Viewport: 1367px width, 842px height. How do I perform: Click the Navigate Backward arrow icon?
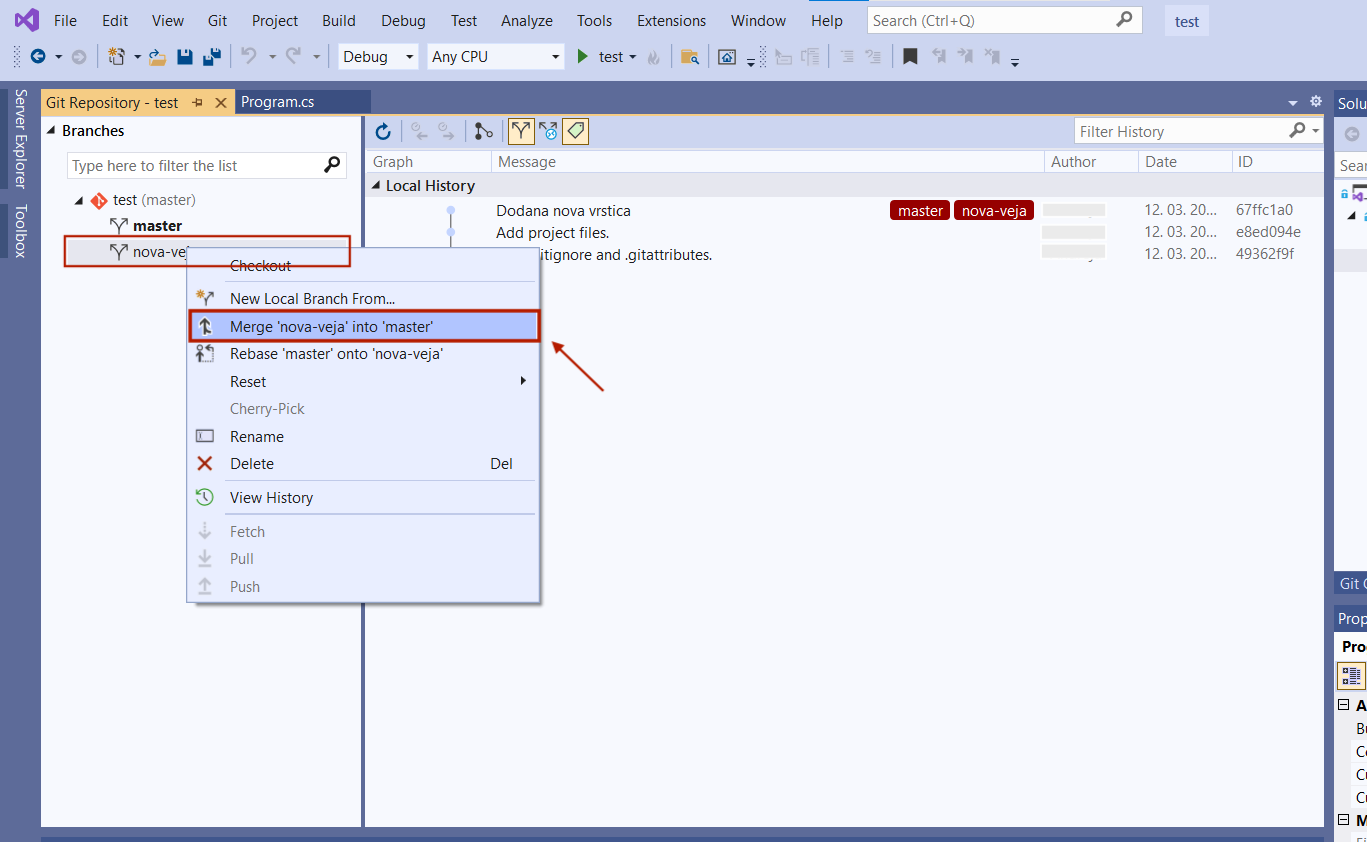click(38, 57)
